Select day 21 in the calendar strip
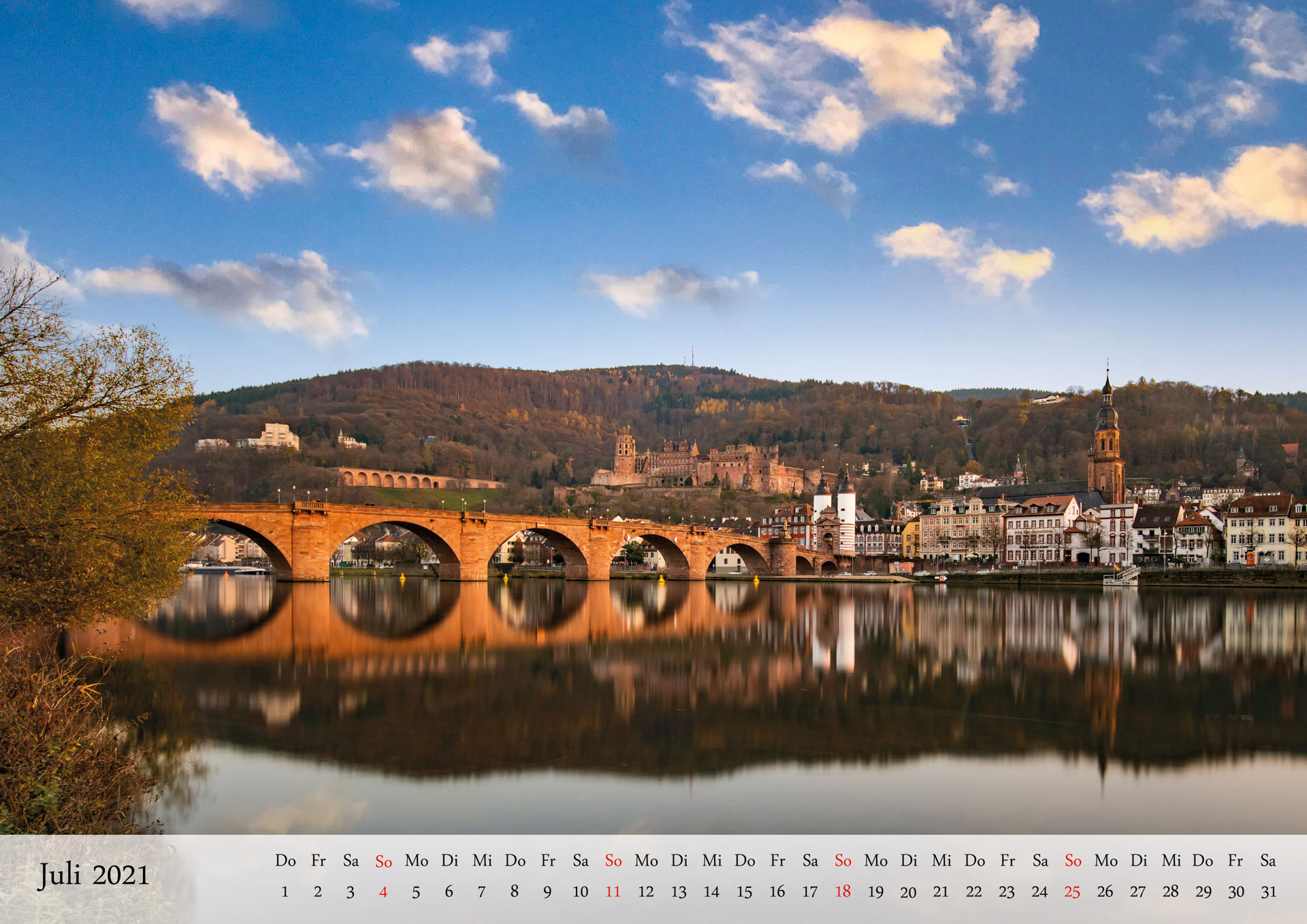The height and width of the screenshot is (924, 1307). (941, 891)
